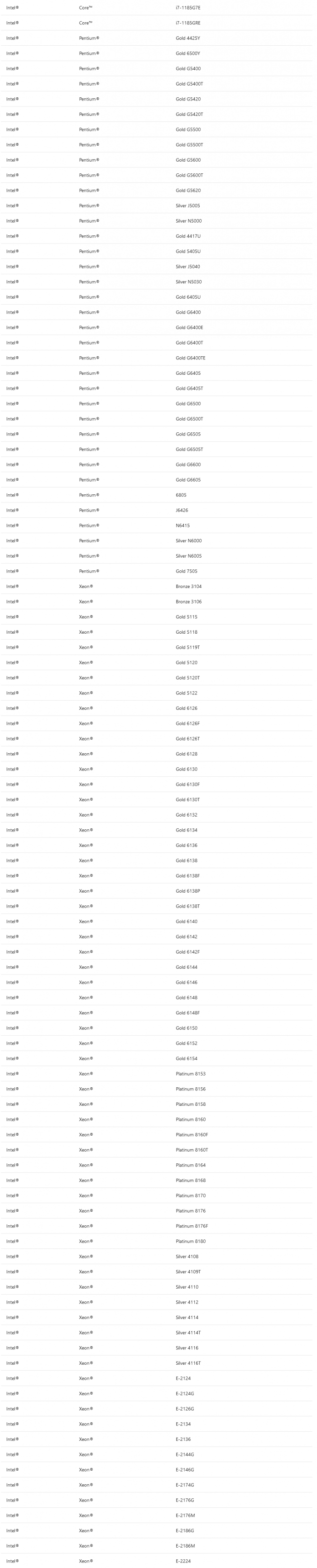Click the i7-1185G7E model cell
The image size is (317, 1568).
pos(188,8)
